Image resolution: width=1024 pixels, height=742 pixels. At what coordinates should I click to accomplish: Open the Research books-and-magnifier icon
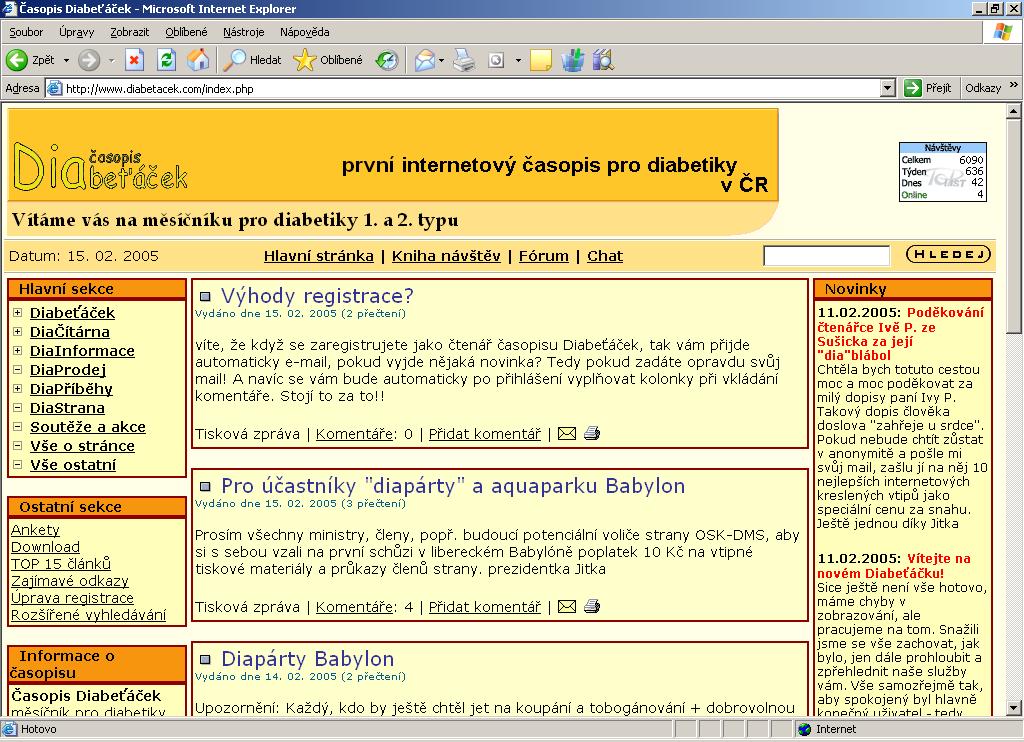604,60
